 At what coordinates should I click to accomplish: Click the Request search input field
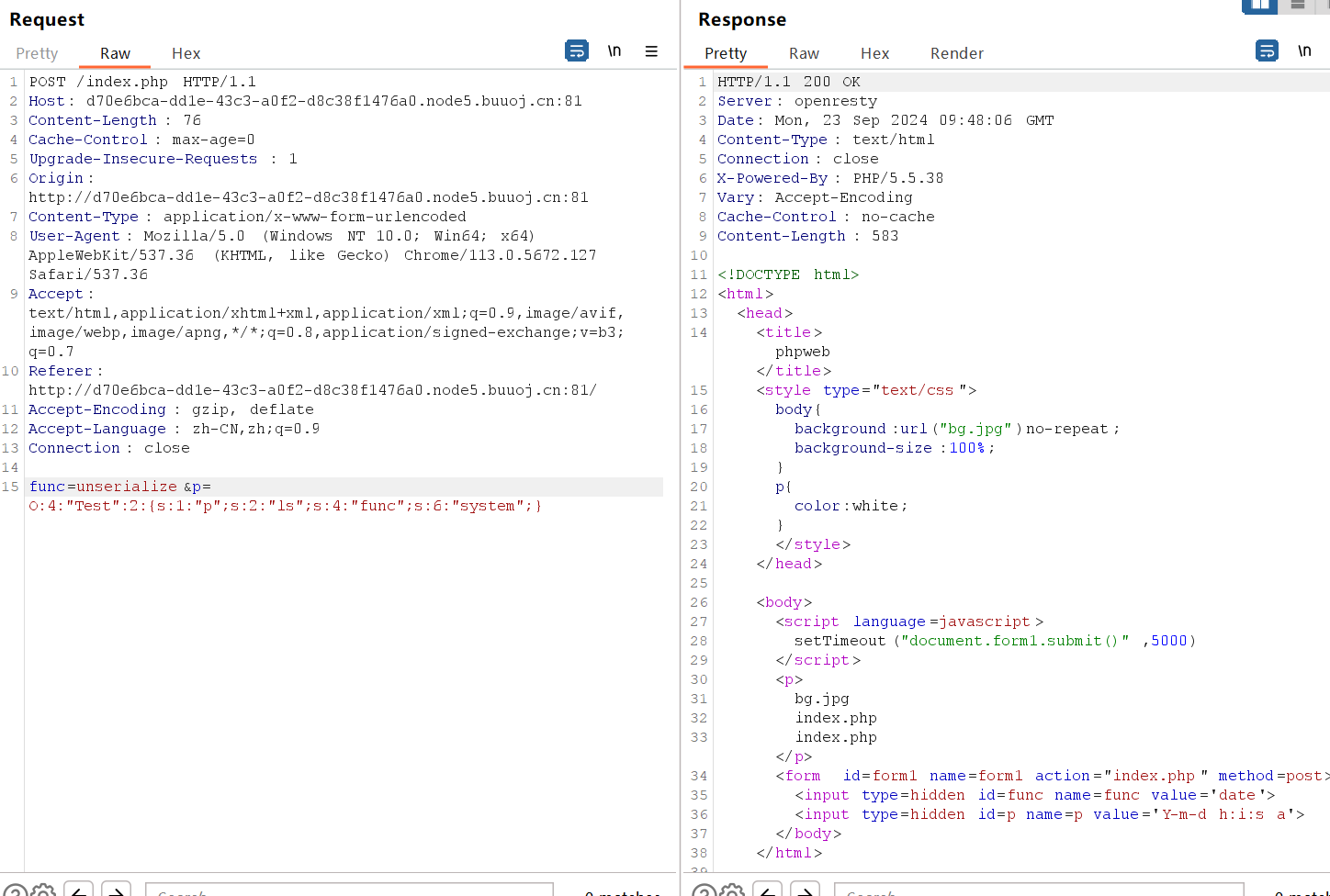[349, 890]
